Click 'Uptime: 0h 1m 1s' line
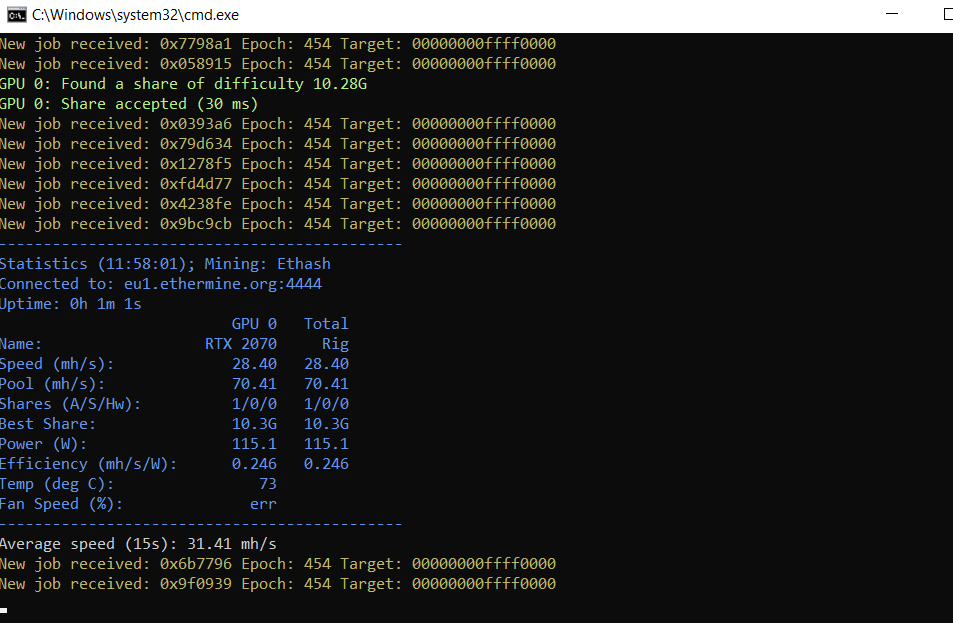The image size is (953, 623). [x=71, y=304]
